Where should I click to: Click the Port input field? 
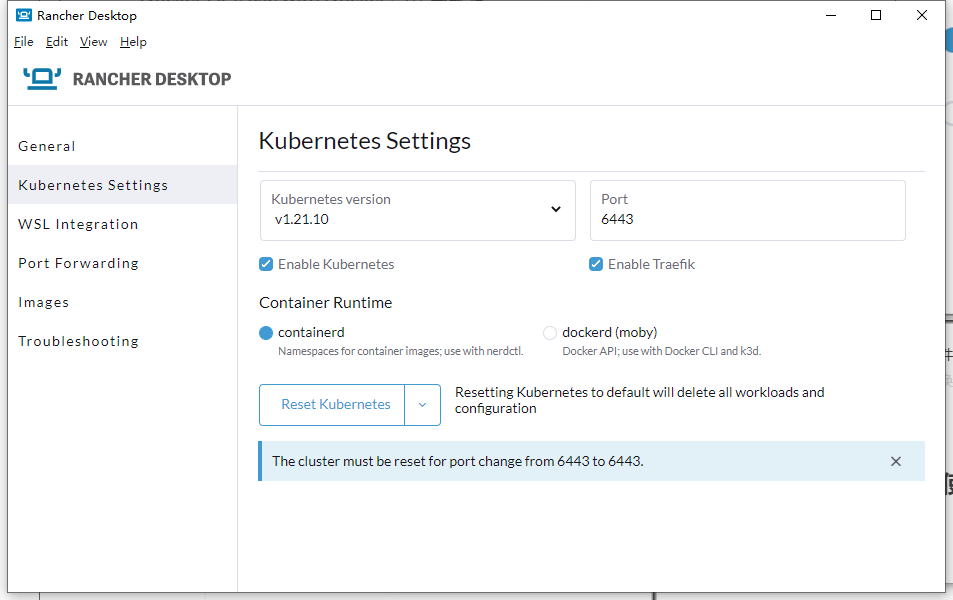pos(747,219)
